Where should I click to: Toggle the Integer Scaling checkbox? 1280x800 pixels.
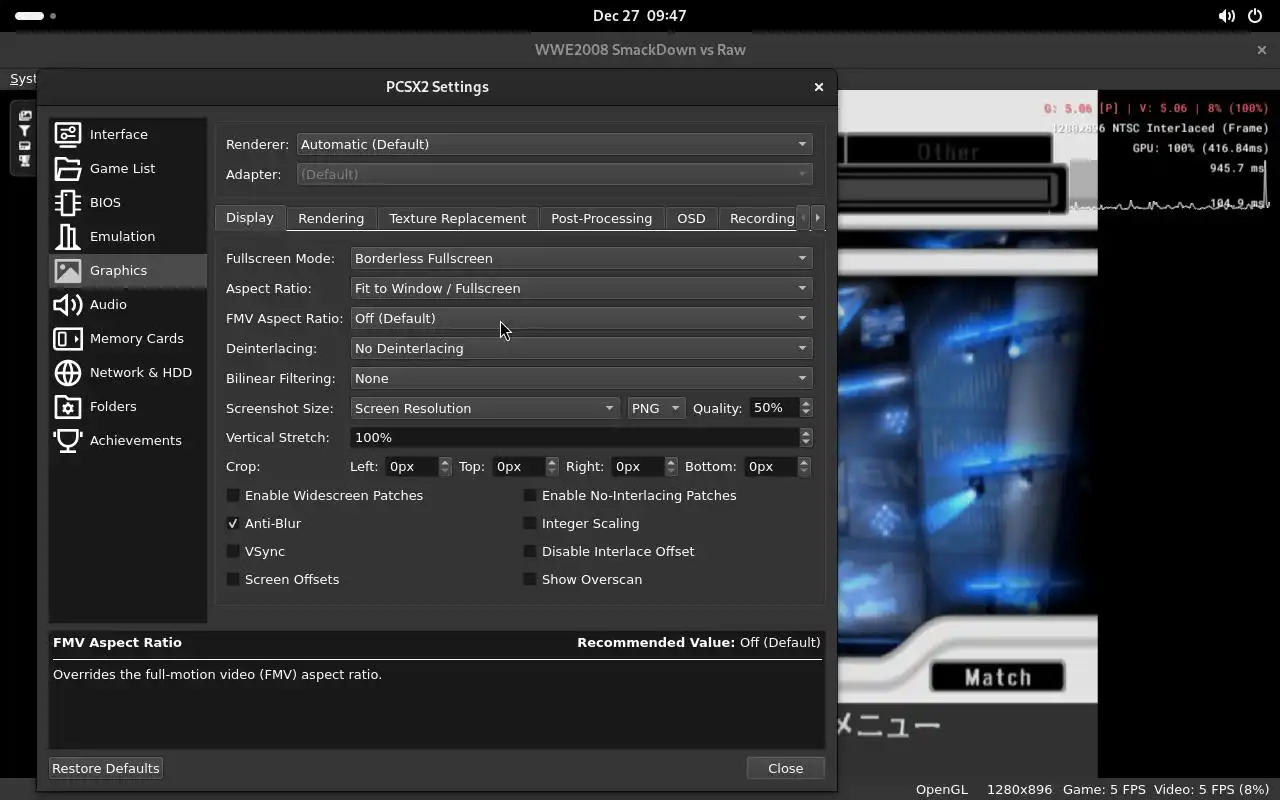pyautogui.click(x=530, y=523)
